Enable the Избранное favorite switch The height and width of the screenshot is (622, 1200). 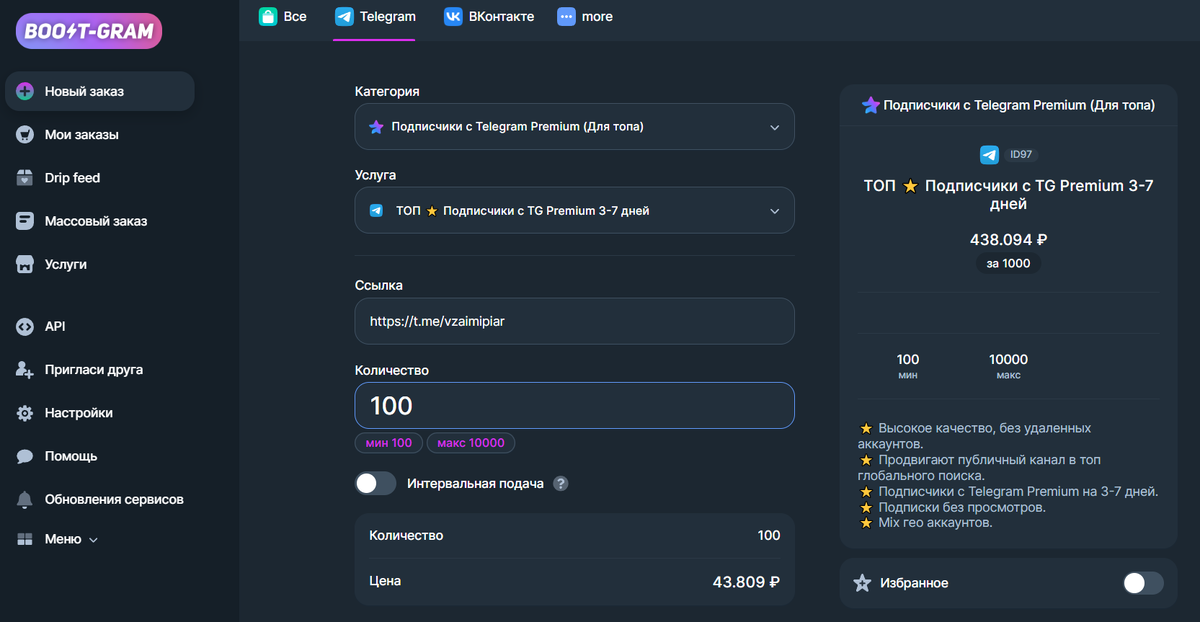1143,583
